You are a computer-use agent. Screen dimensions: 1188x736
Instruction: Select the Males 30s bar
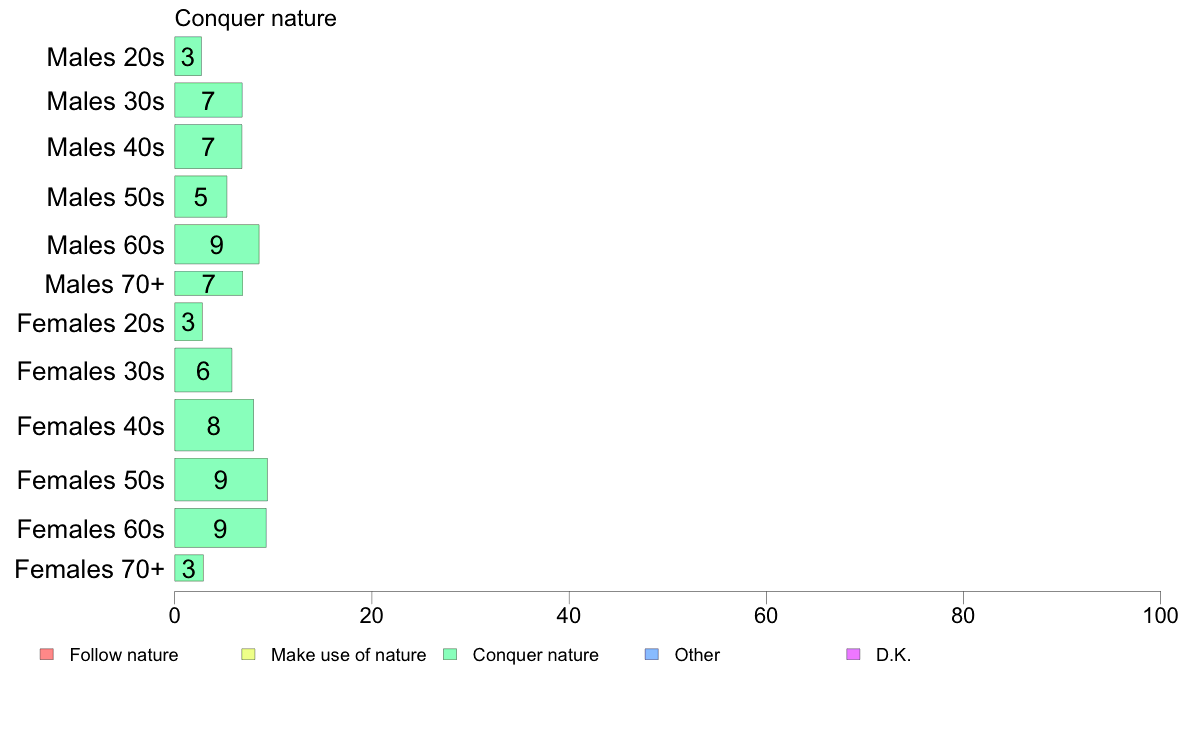208,100
